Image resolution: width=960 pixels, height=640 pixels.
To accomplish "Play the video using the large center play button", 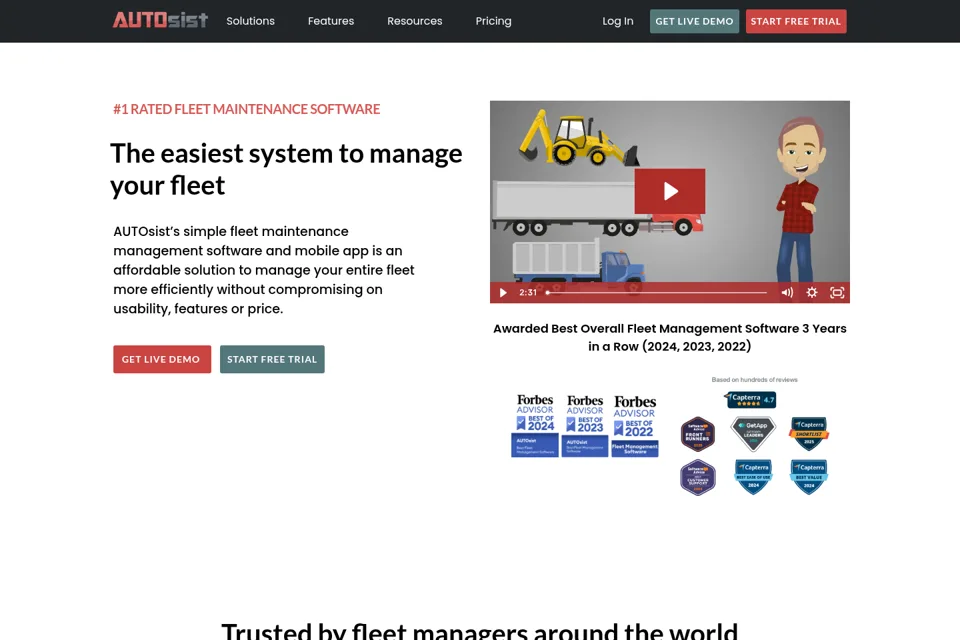I will click(670, 191).
